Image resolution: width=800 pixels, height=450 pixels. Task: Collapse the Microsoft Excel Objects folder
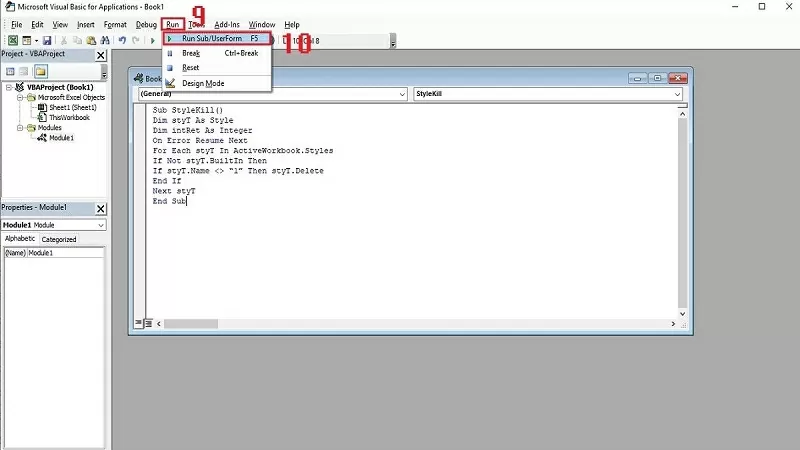20,97
